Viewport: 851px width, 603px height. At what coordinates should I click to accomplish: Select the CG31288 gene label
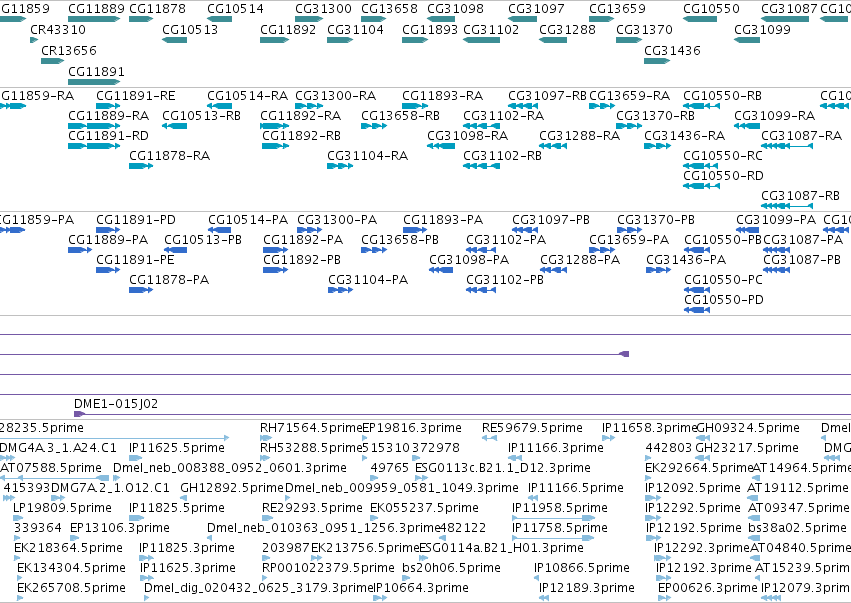point(567,29)
